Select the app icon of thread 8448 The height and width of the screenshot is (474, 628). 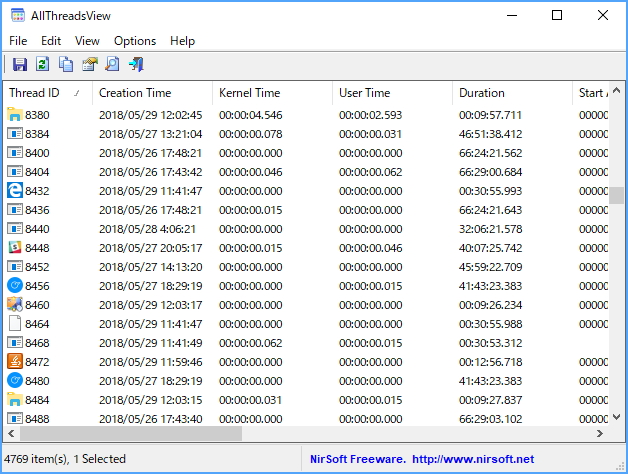coord(15,248)
